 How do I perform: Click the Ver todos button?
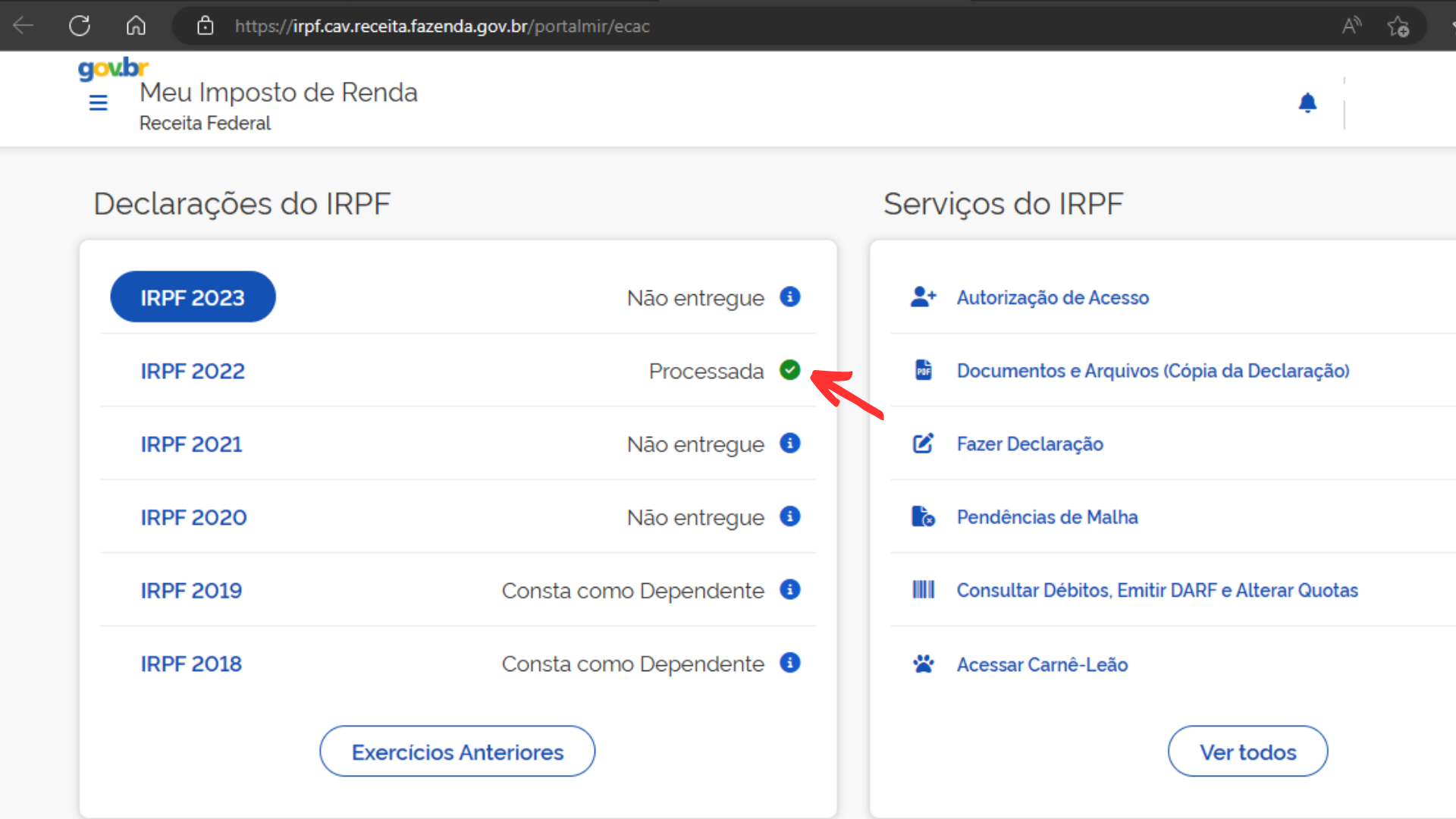(1248, 752)
